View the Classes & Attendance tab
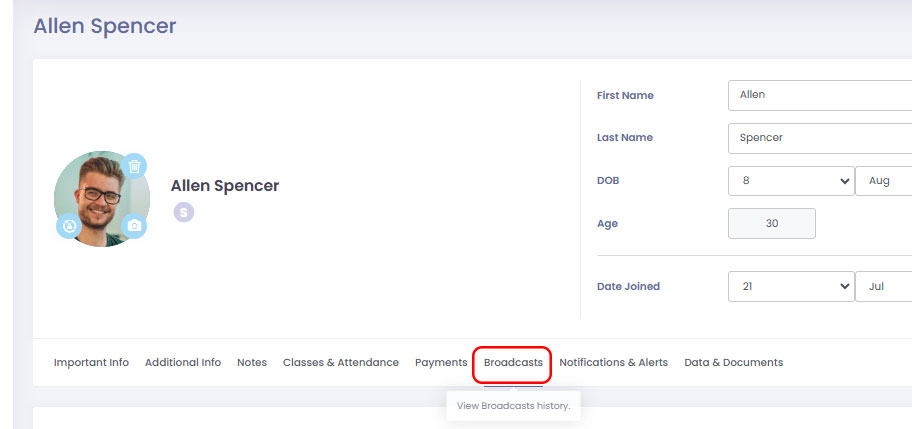912x429 pixels. [340, 363]
